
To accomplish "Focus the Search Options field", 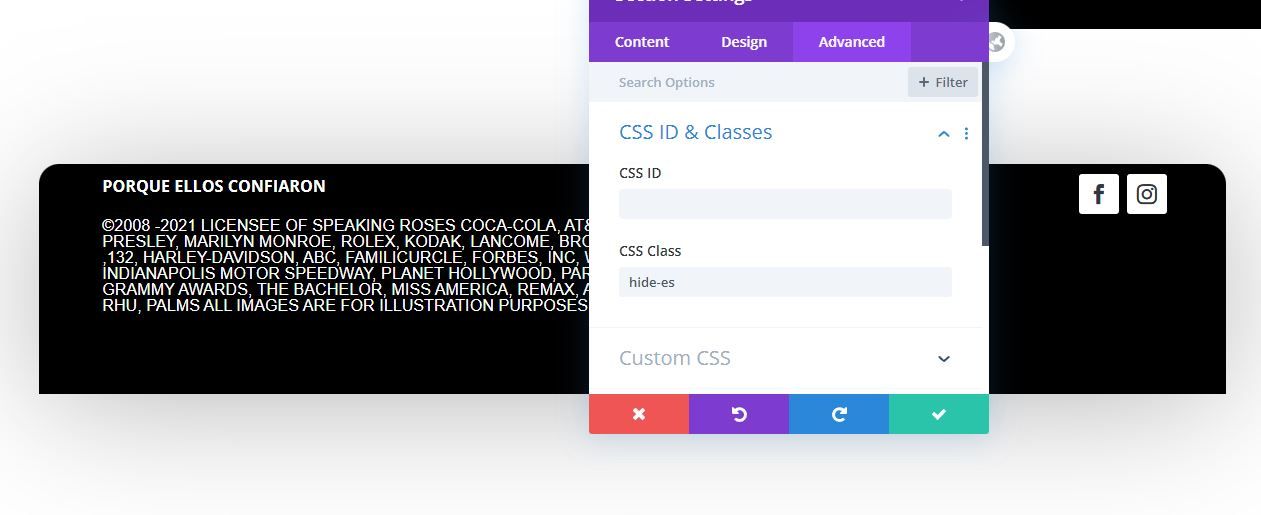I will (748, 82).
